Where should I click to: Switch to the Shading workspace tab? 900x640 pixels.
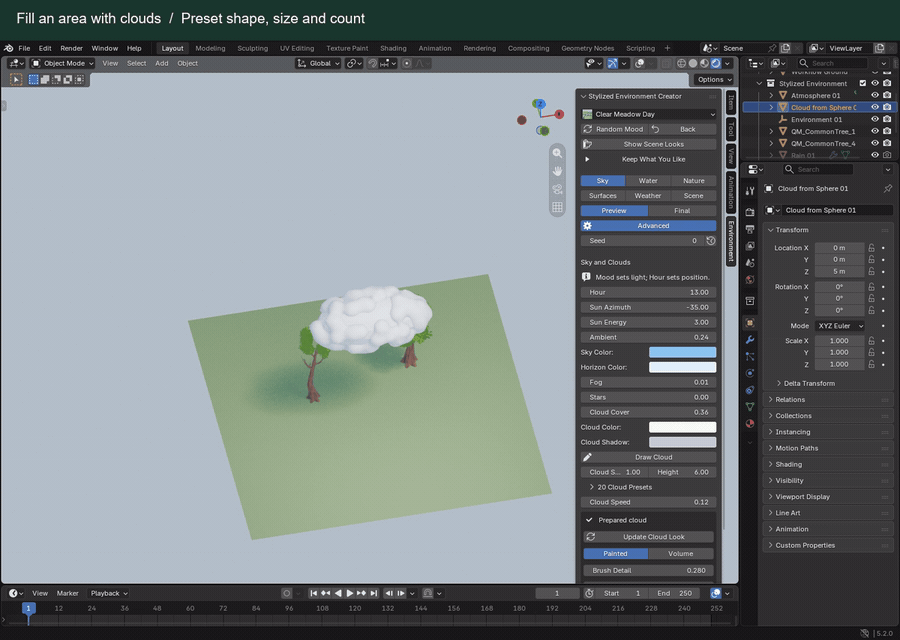(x=393, y=48)
